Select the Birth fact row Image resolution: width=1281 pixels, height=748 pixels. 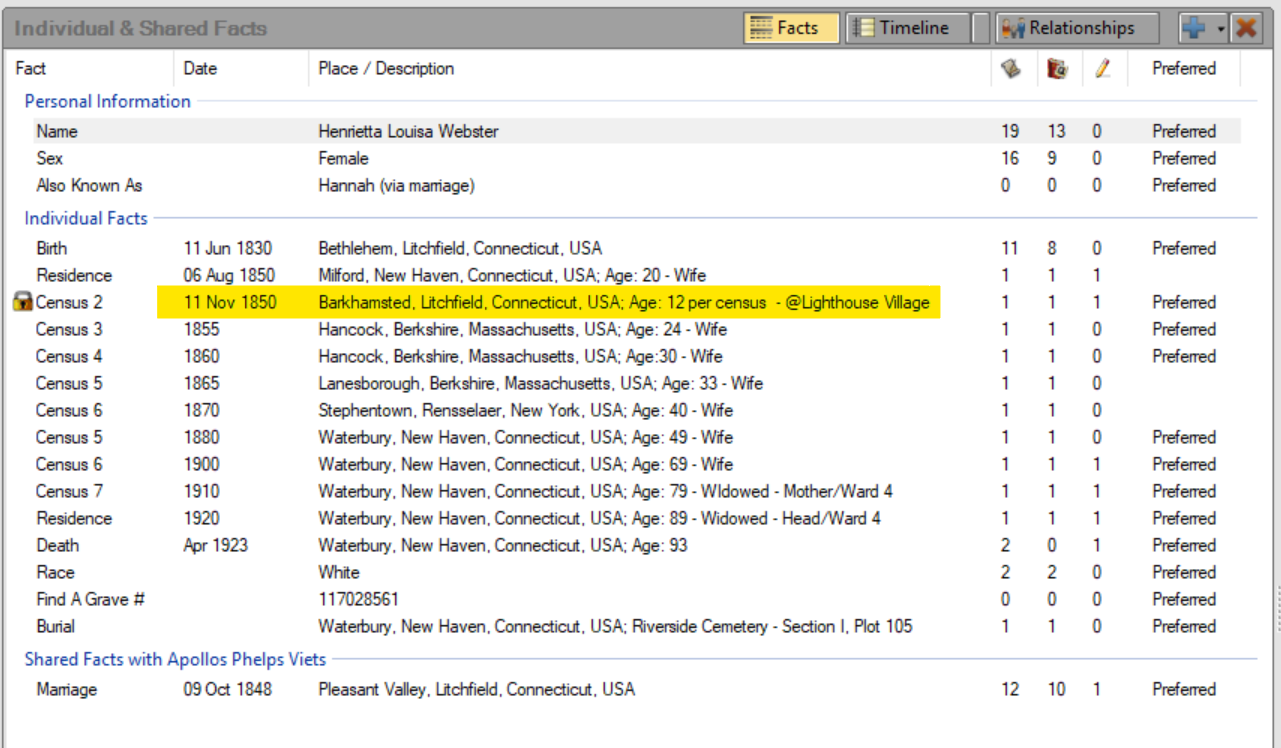pyautogui.click(x=52, y=248)
